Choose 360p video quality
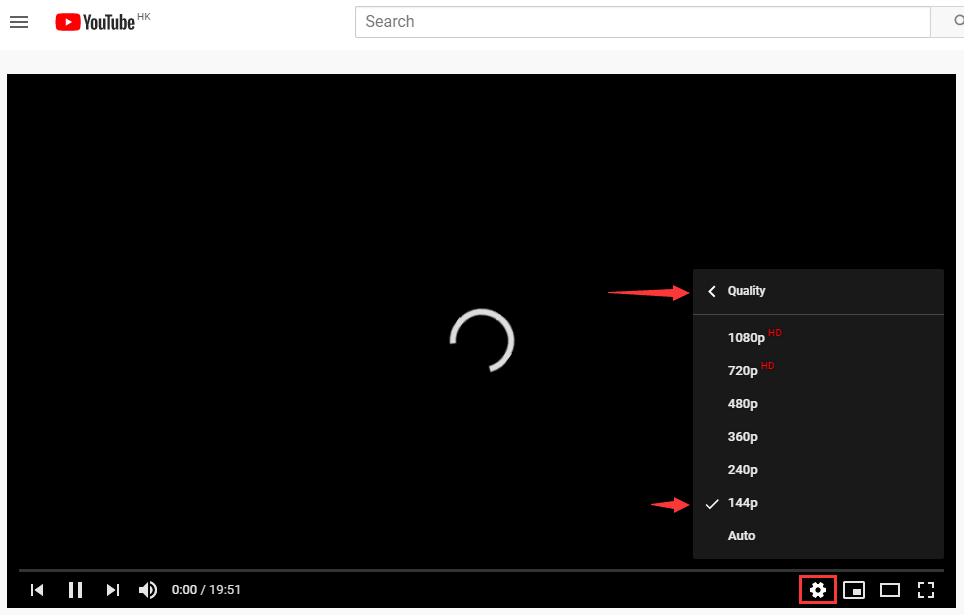Viewport: 964px width, 615px height. (818, 437)
